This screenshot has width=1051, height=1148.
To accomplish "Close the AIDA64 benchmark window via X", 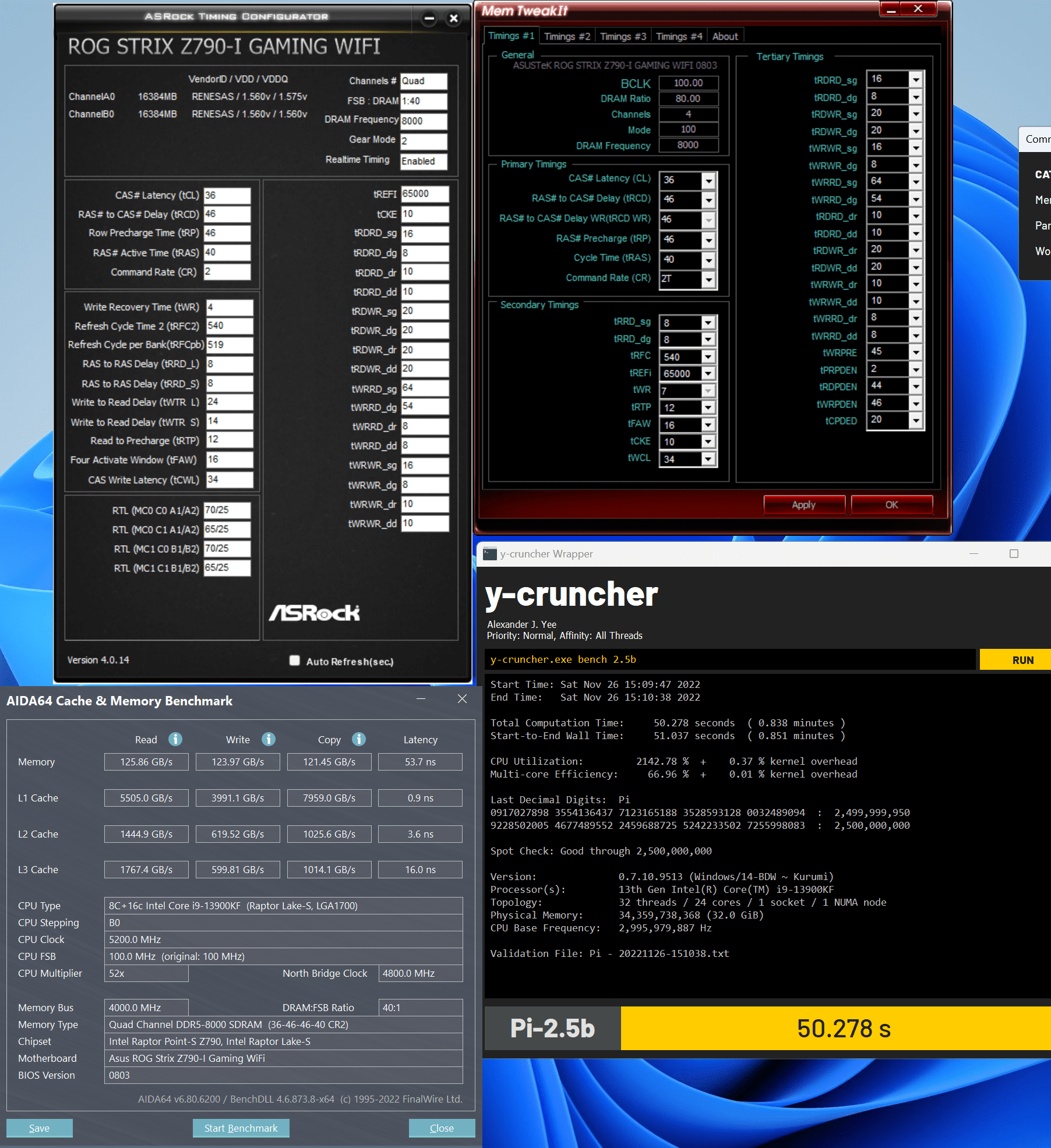I will point(462,699).
